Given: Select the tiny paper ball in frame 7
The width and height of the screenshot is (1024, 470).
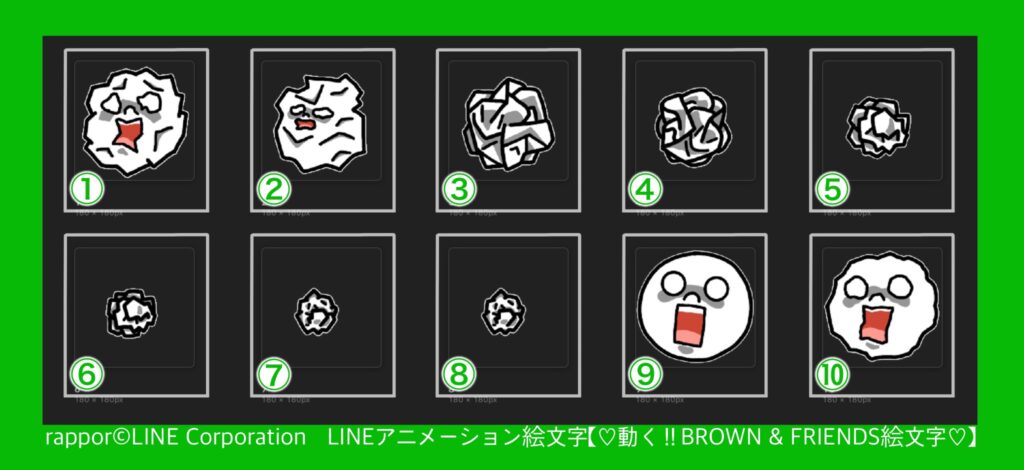Looking at the screenshot, I should coord(317,312).
